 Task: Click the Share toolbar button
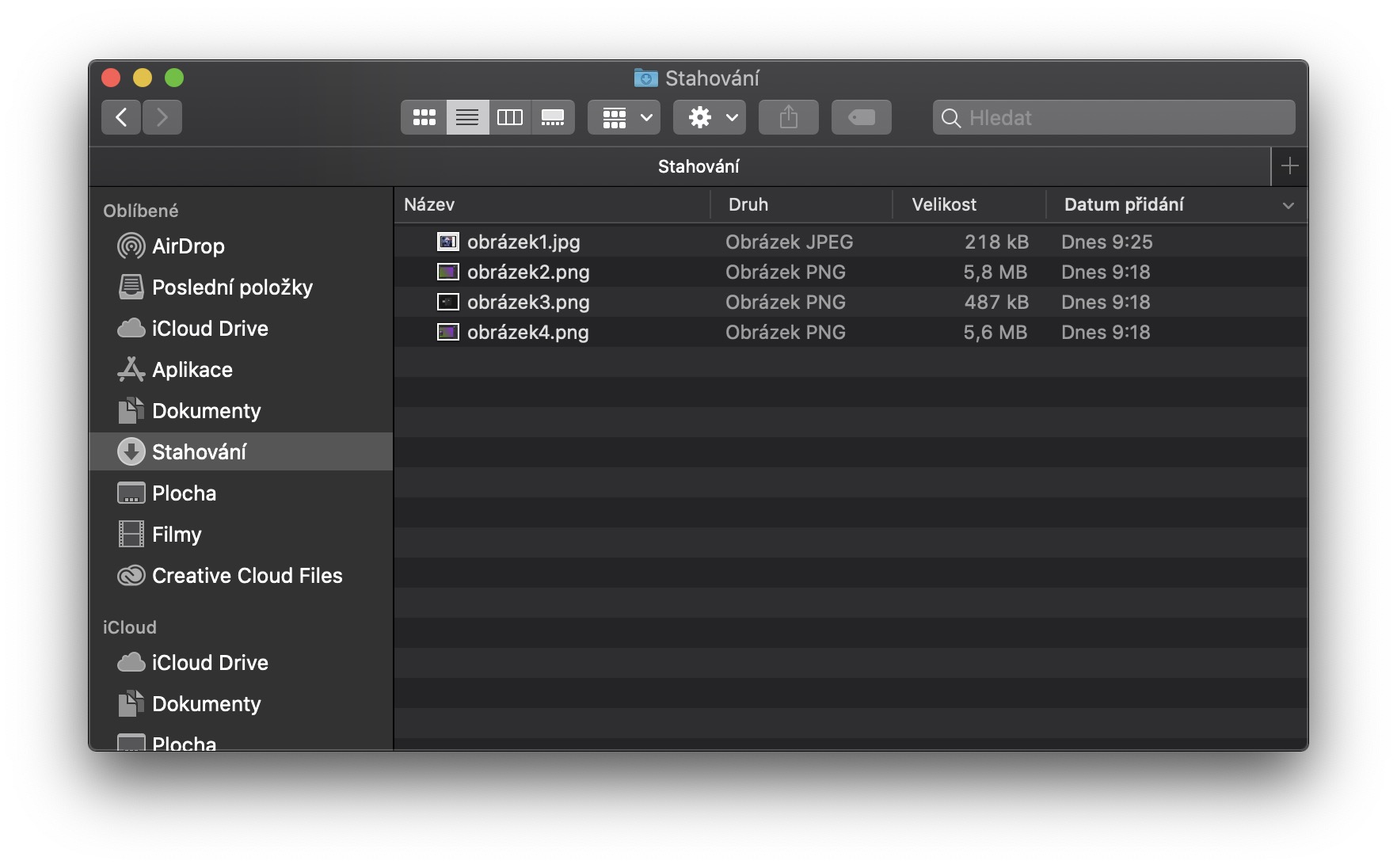pyautogui.click(x=788, y=118)
